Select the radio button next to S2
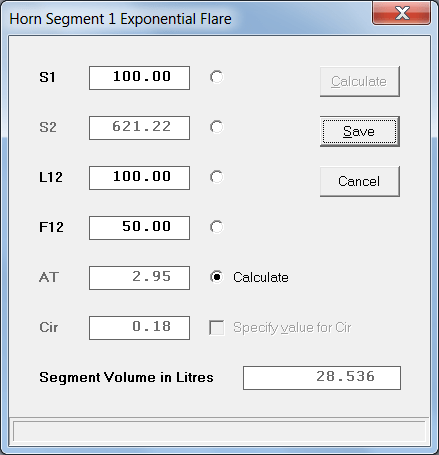Image resolution: width=439 pixels, height=455 pixels. (217, 127)
